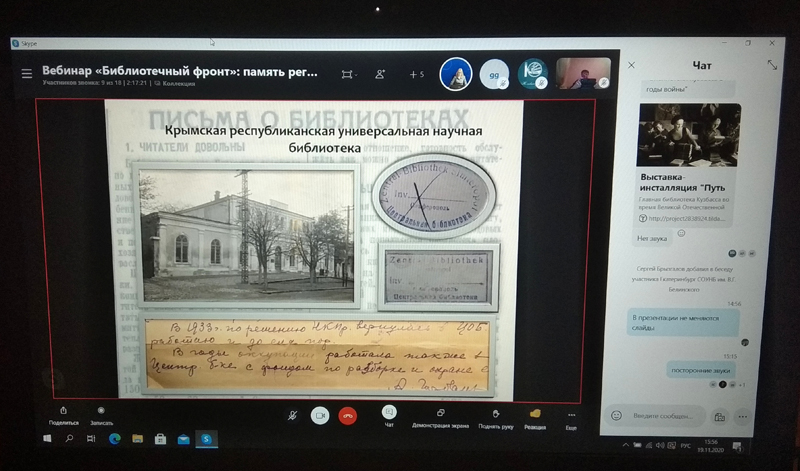
Task: Expand the +5 more participants list
Action: pyautogui.click(x=416, y=74)
